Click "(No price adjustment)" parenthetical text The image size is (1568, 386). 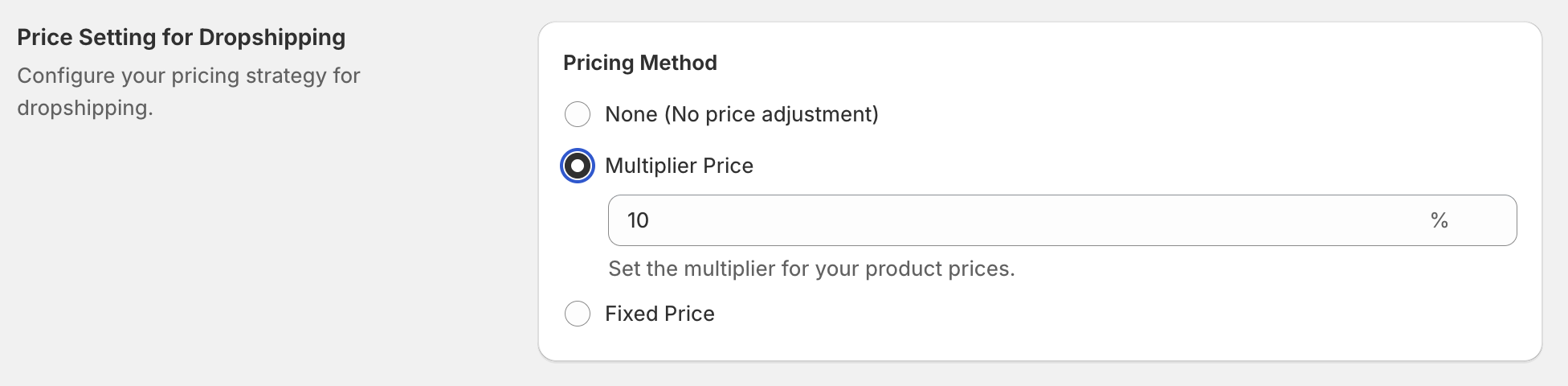click(771, 114)
